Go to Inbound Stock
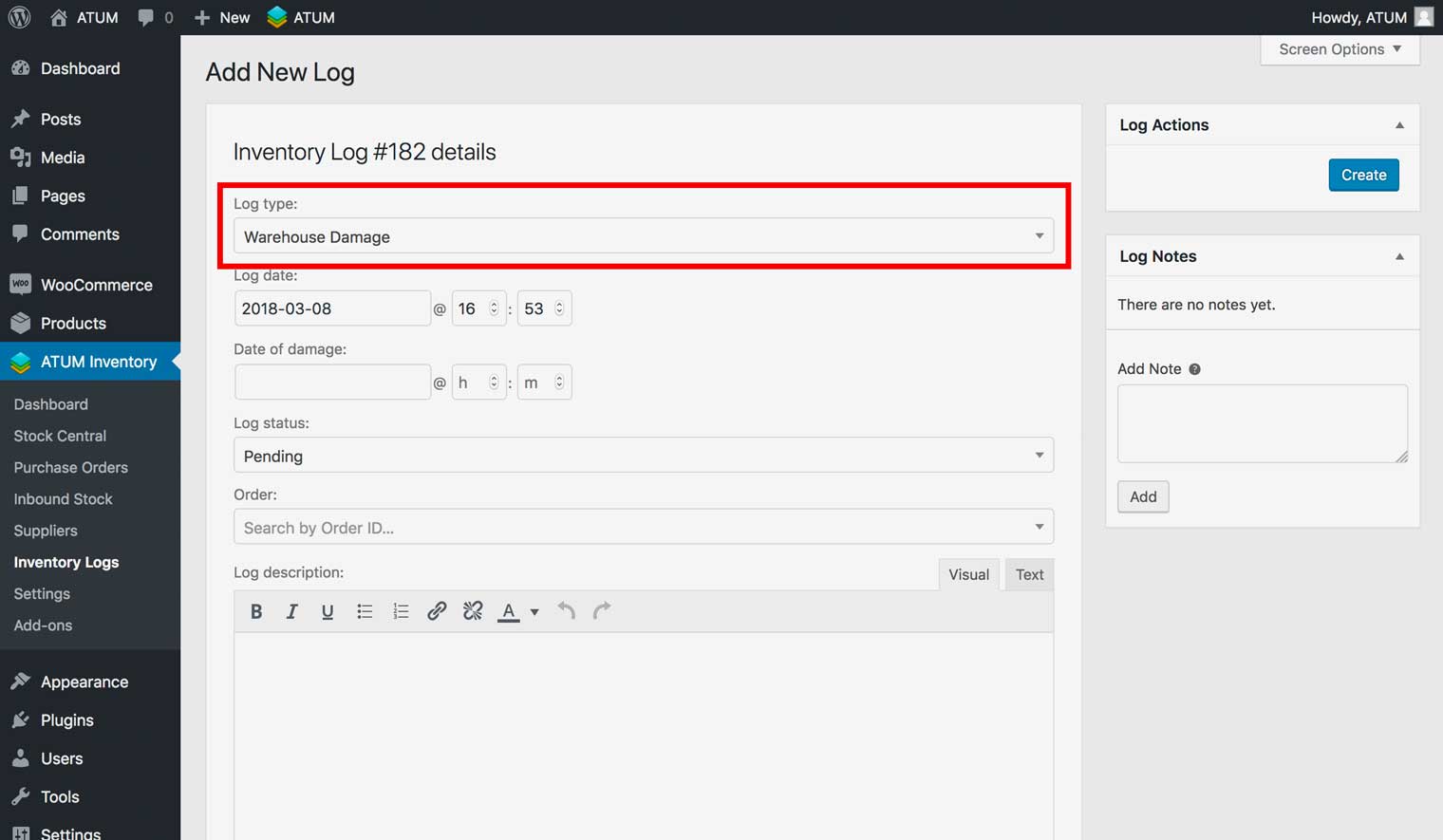 point(64,499)
